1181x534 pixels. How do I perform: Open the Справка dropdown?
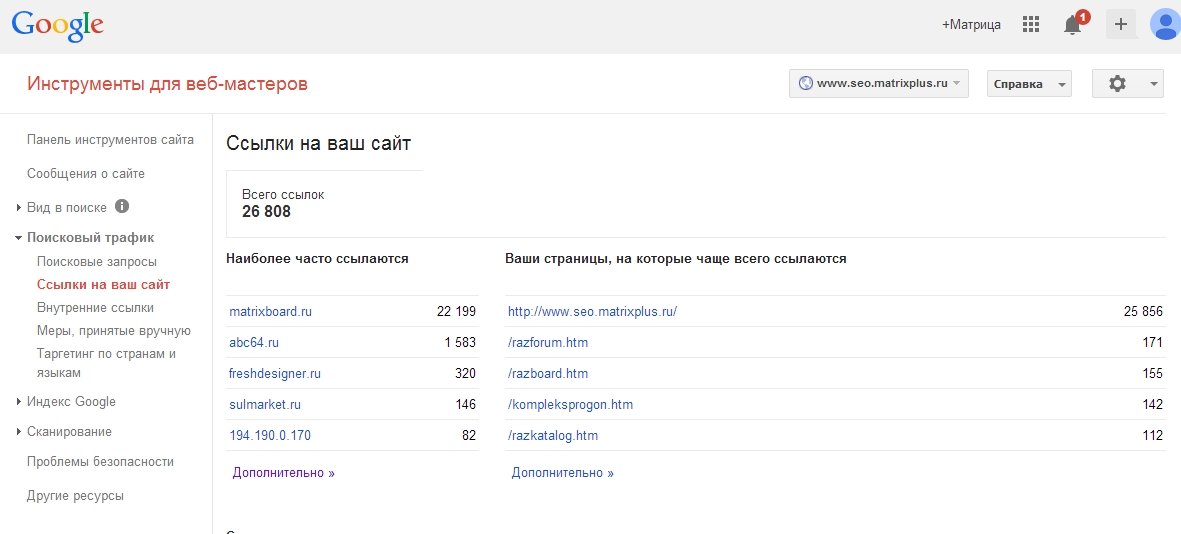pos(1029,84)
